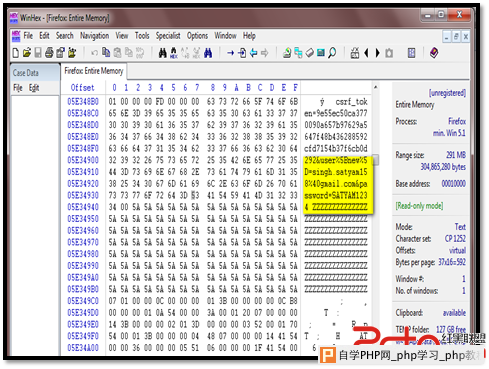Open the Specialist menu
Image resolution: width=489 pixels, height=369 pixels.
168,36
